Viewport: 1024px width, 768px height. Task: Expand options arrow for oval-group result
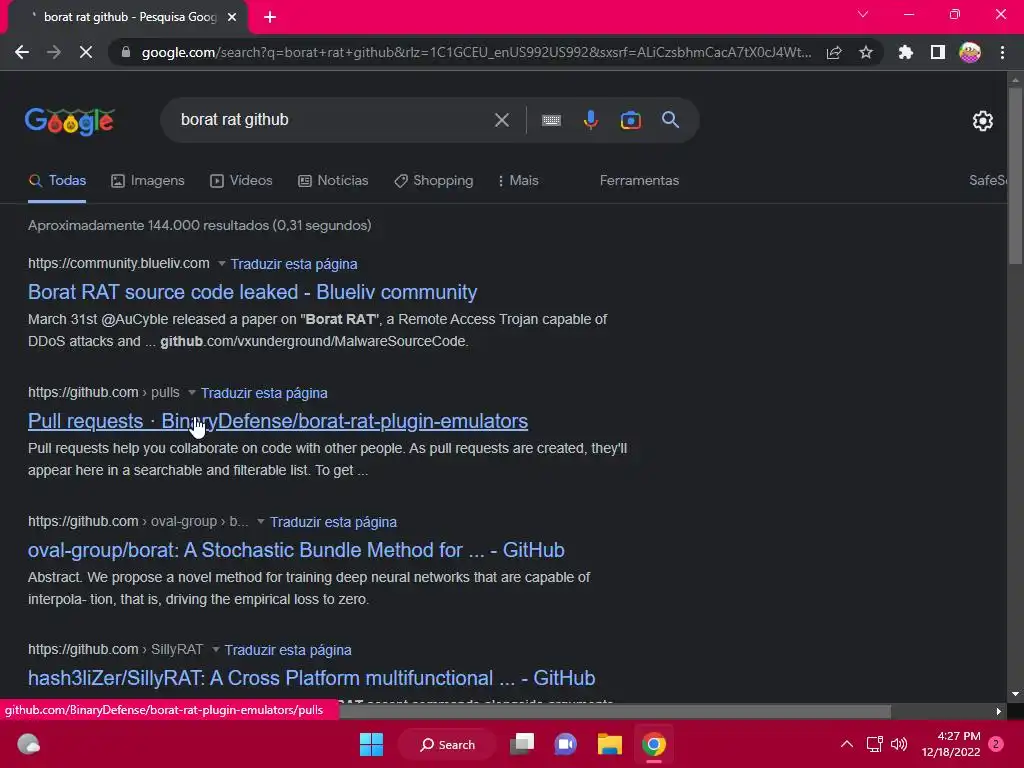pos(261,522)
